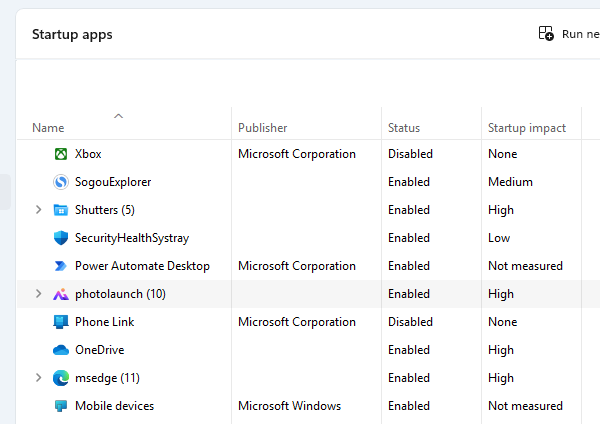Viewport: 600px width, 424px height.
Task: Select the Xbox row name
Action: pyautogui.click(x=88, y=154)
